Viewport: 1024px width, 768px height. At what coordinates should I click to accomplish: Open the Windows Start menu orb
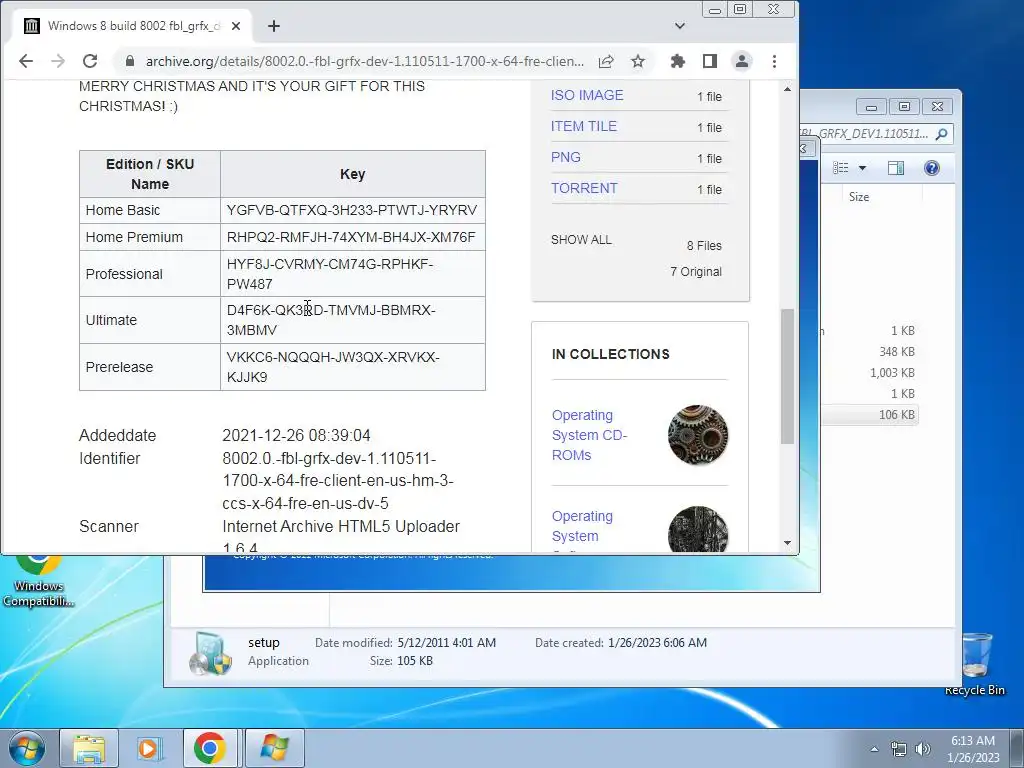(27, 748)
